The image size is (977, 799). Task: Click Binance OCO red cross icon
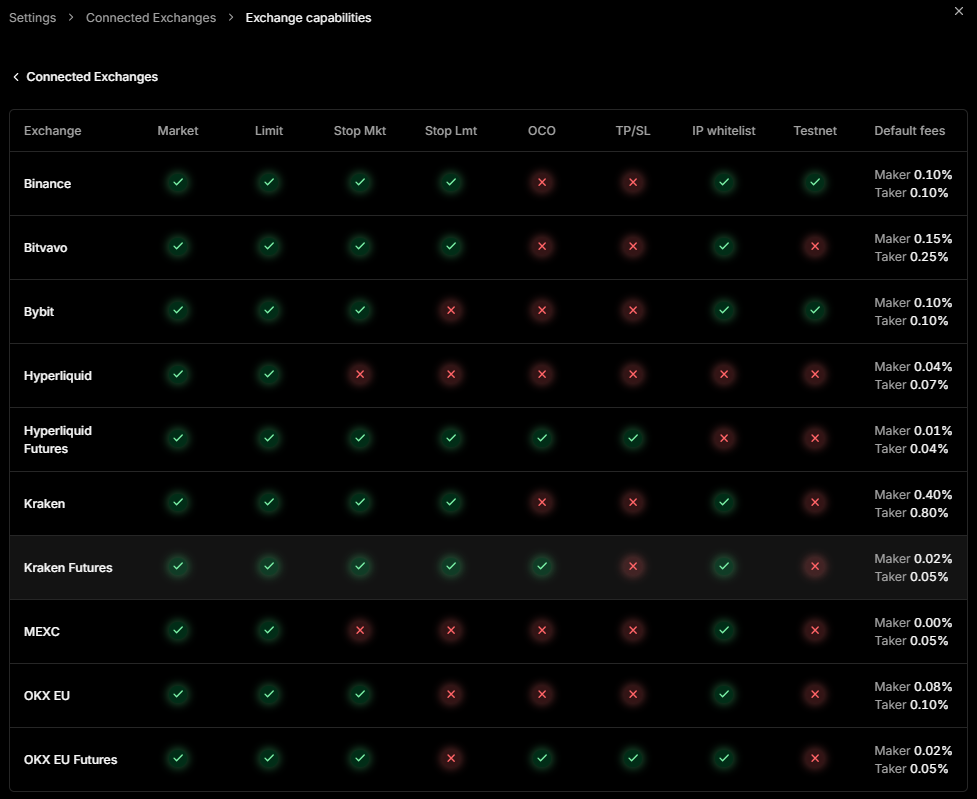[542, 183]
